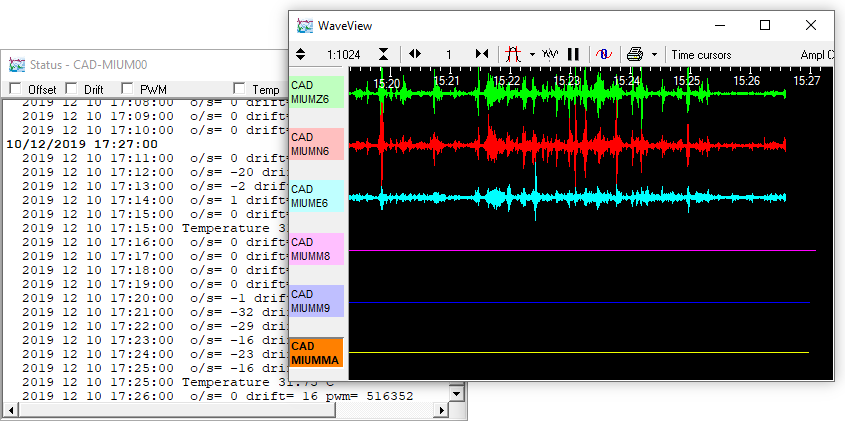Viewport: 845px width, 421px height.
Task: Enable the PWM checkbox in Status window
Action: pyautogui.click(x=127, y=88)
